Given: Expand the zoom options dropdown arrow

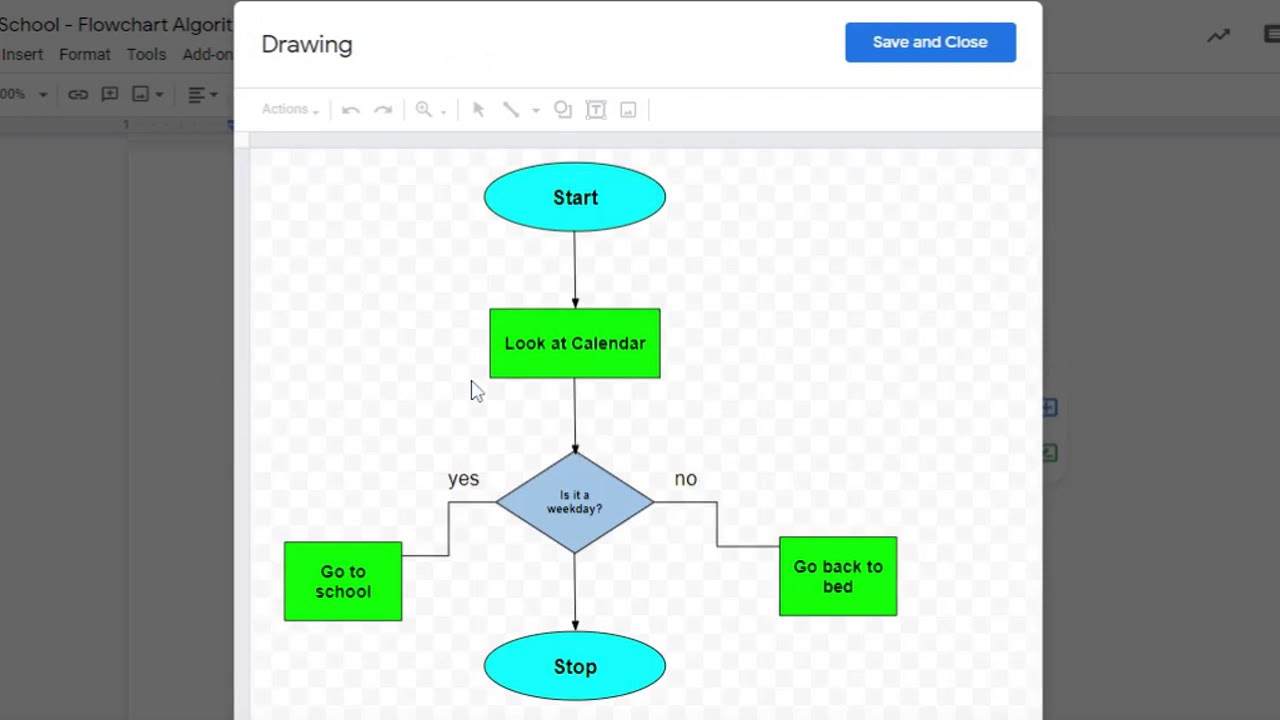Looking at the screenshot, I should coord(443,111).
